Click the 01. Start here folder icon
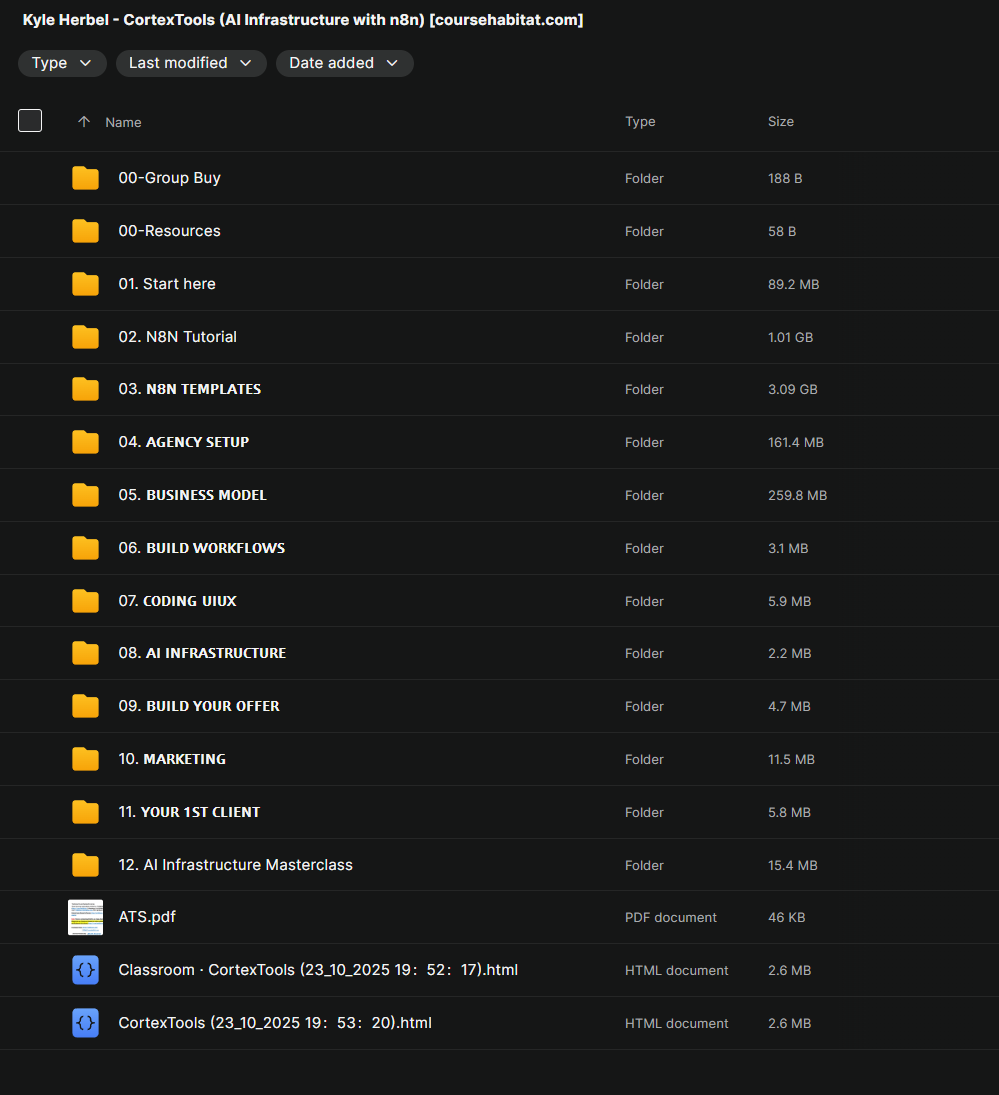This screenshot has height=1095, width=999. pos(85,284)
